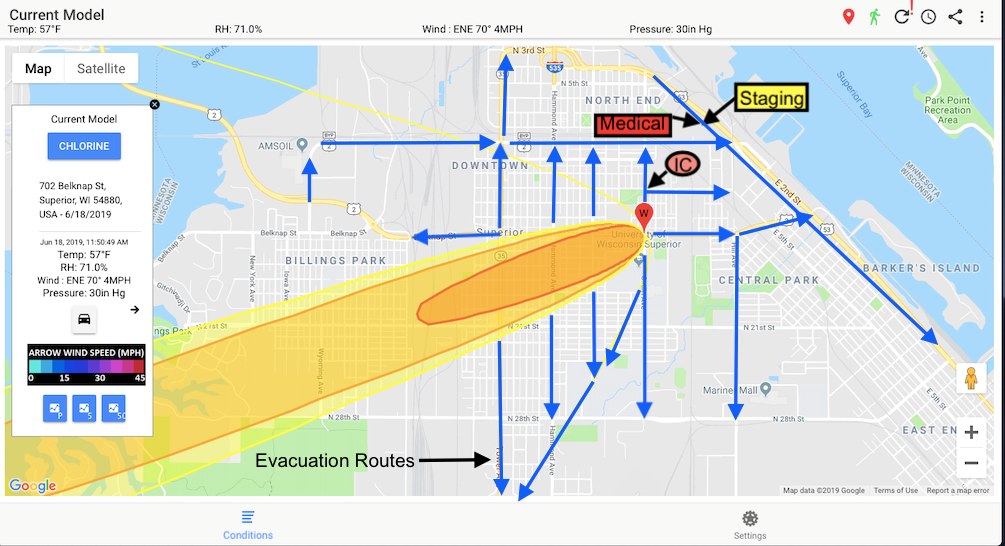Click the CHLORINE button

pos(84,146)
